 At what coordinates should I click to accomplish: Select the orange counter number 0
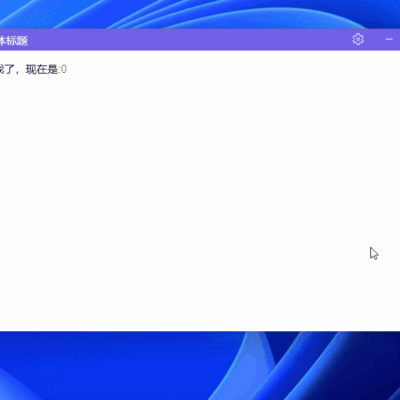[64, 69]
